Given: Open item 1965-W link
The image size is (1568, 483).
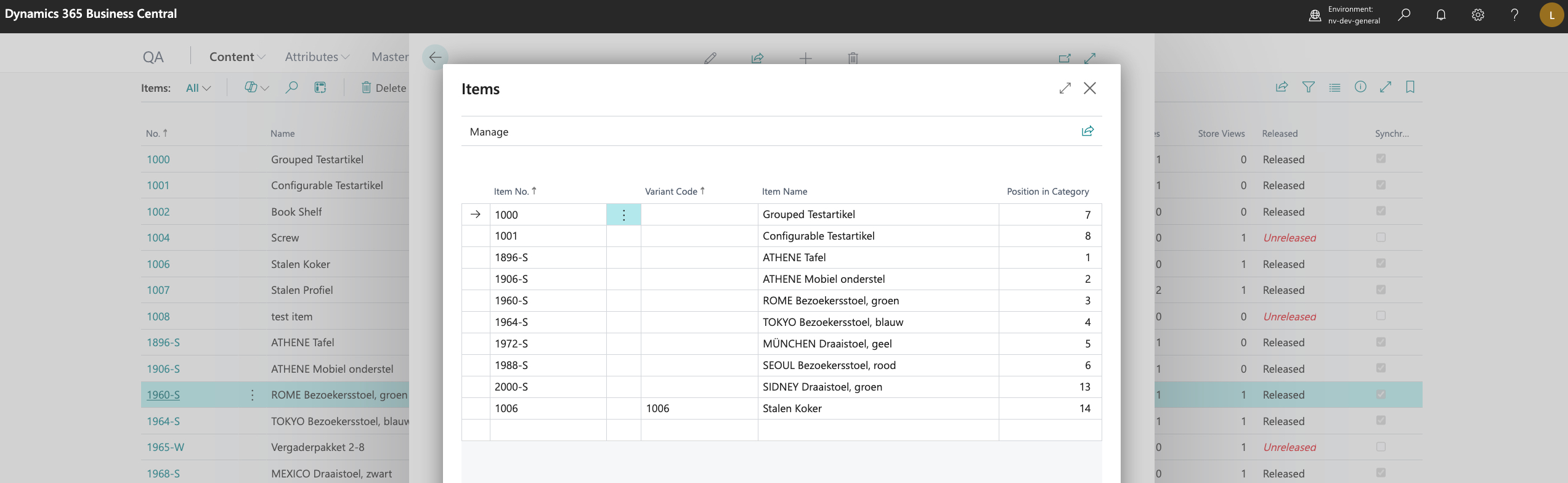Looking at the screenshot, I should point(165,447).
